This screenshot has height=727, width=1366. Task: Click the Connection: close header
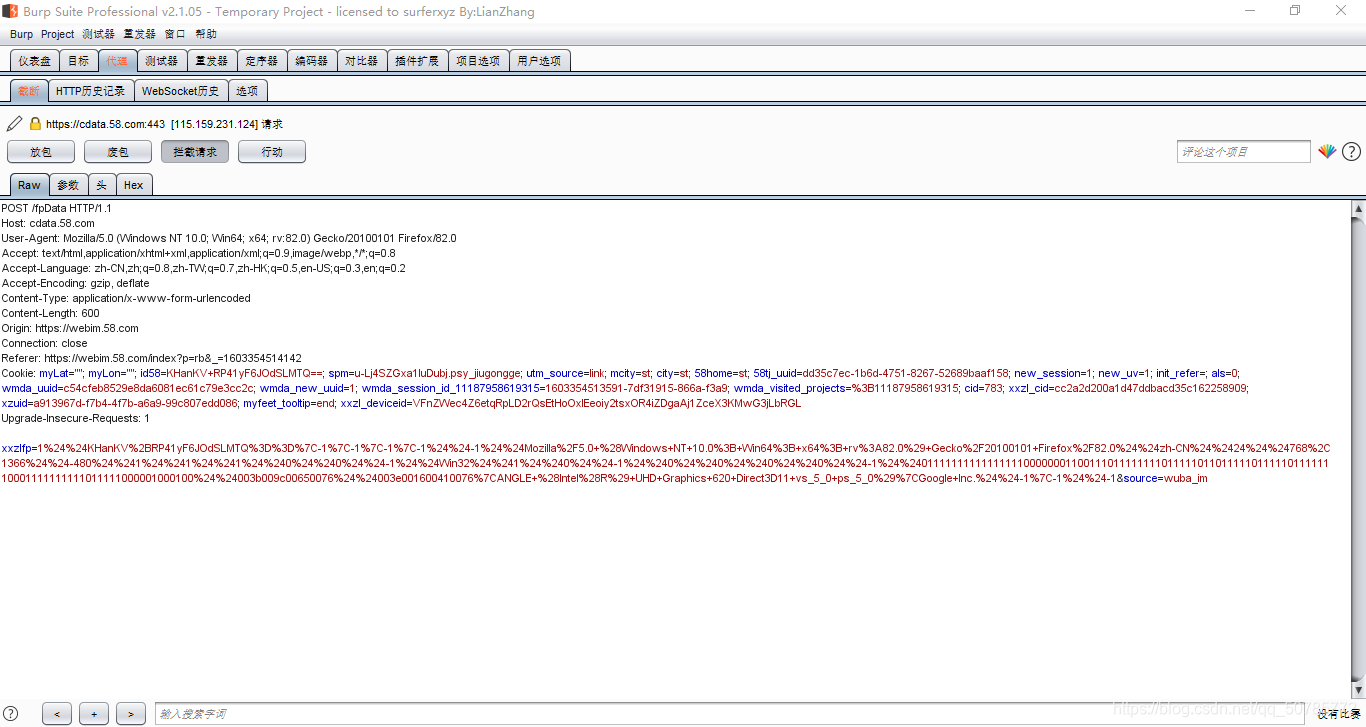pos(45,343)
